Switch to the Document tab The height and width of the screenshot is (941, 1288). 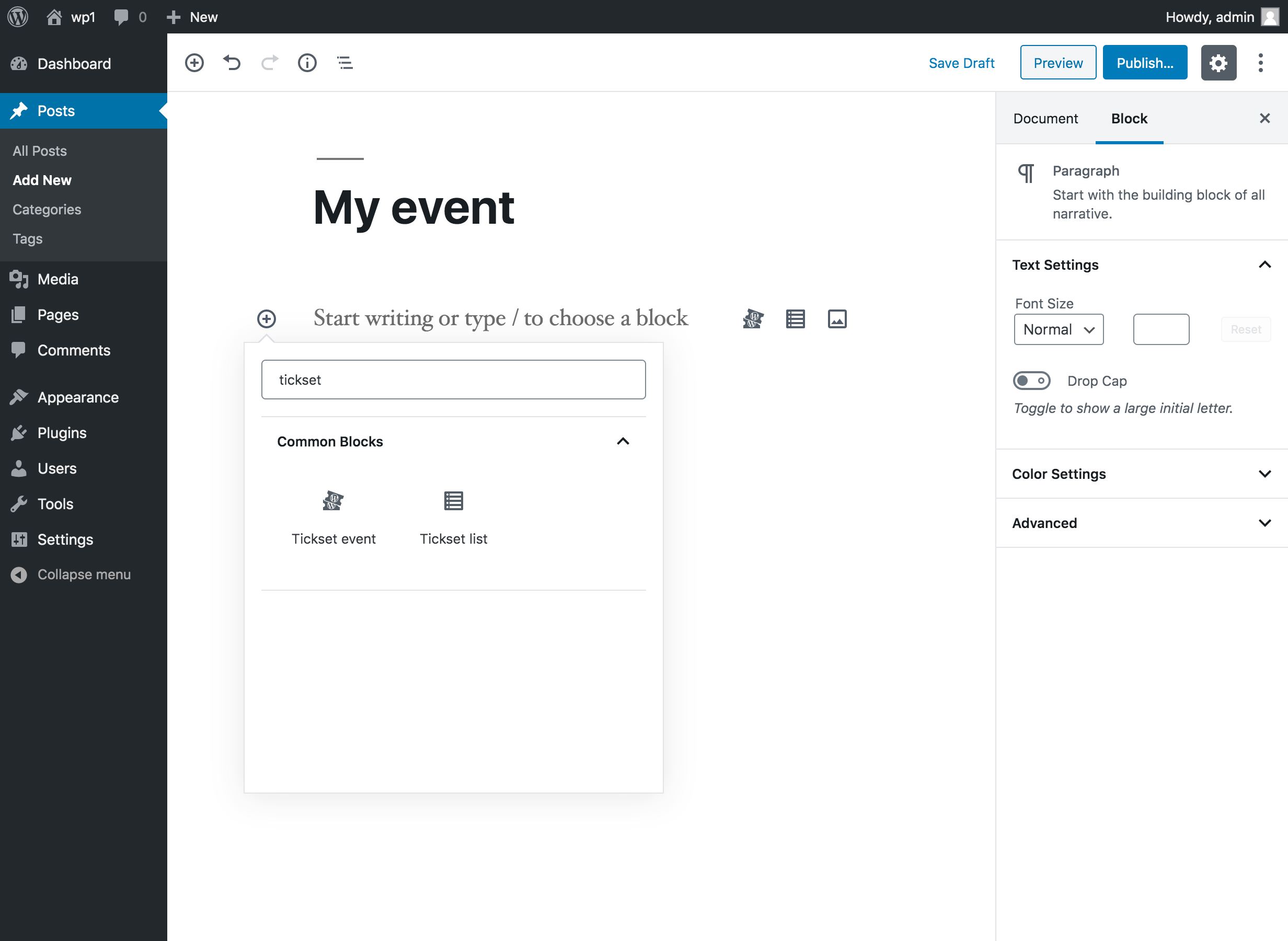1045,119
